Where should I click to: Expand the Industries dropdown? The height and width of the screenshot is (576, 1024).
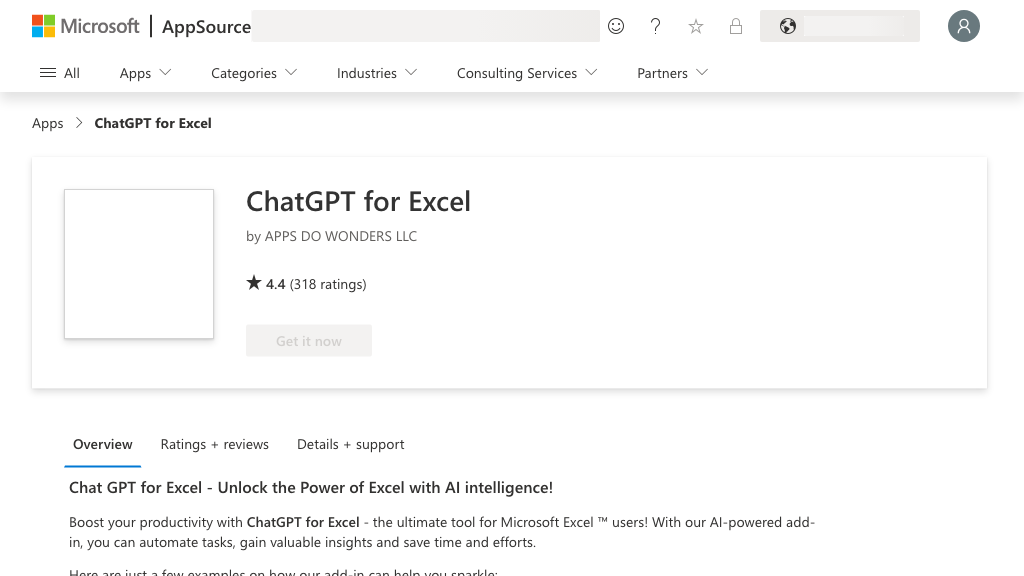[x=369, y=73]
